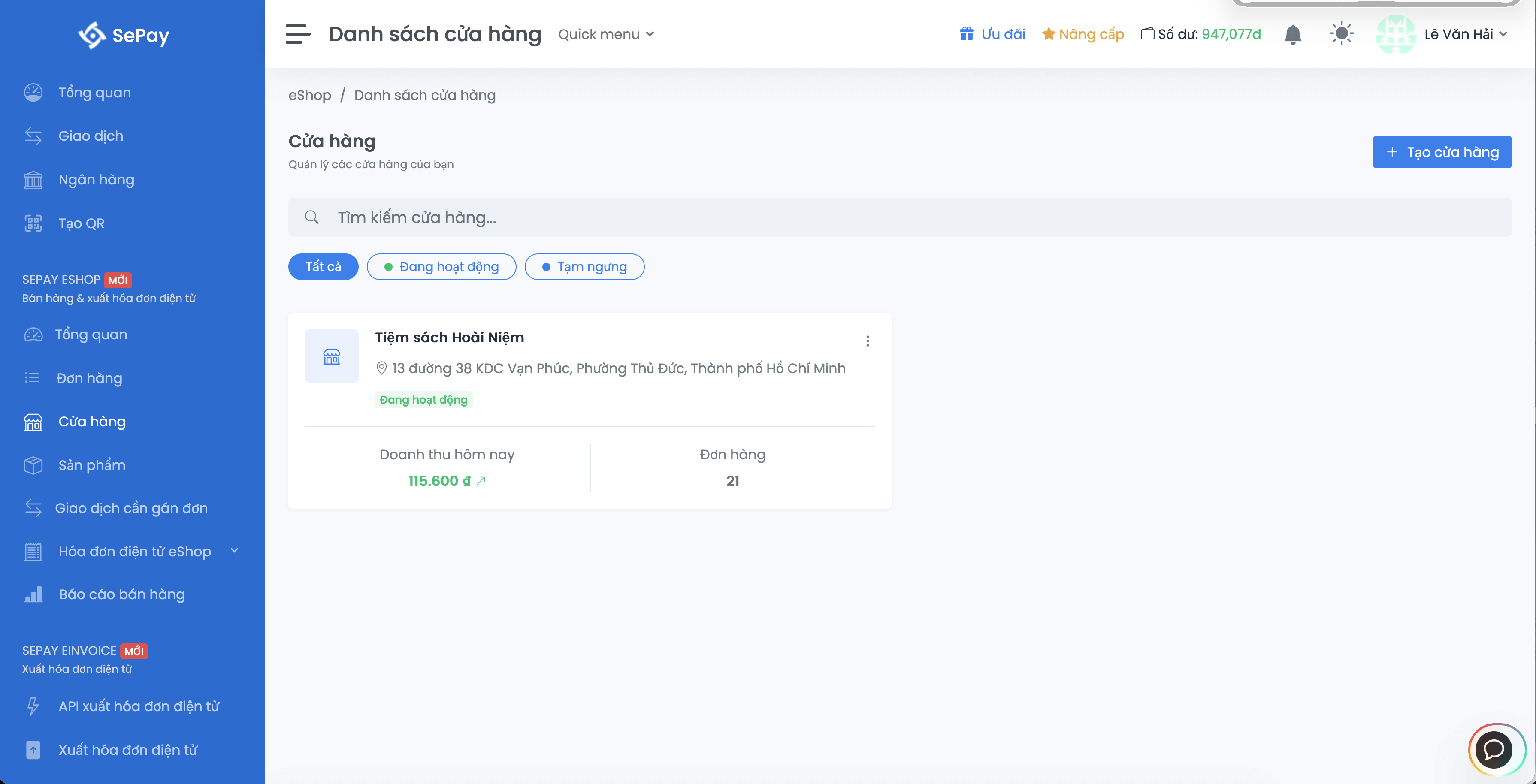Click the SePay logo
This screenshot has width=1536, height=784.
pyautogui.click(x=124, y=35)
